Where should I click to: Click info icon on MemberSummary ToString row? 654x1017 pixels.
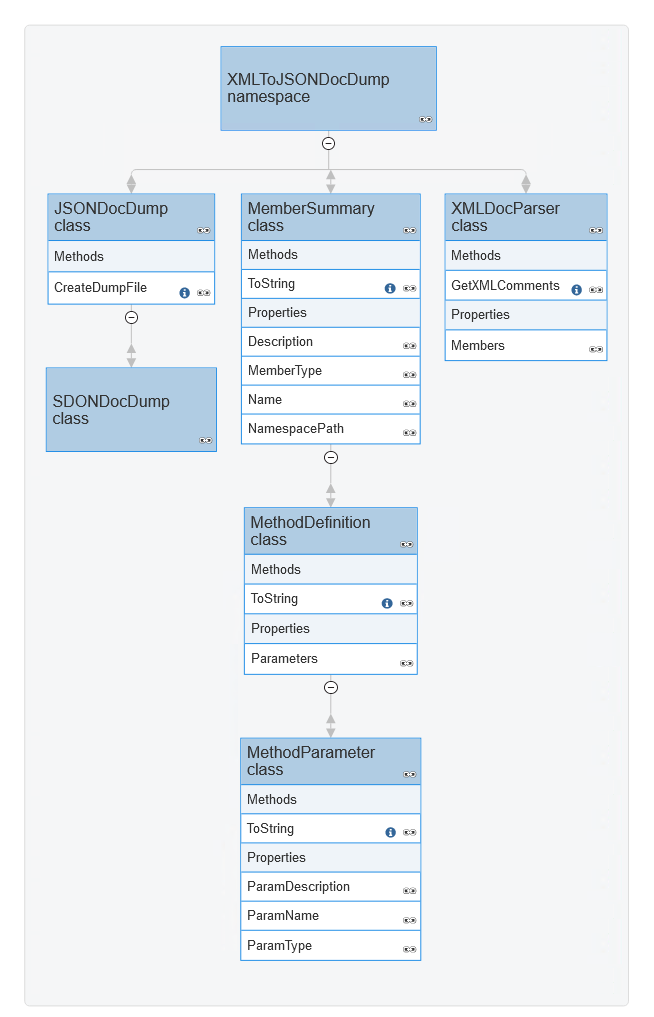(390, 288)
